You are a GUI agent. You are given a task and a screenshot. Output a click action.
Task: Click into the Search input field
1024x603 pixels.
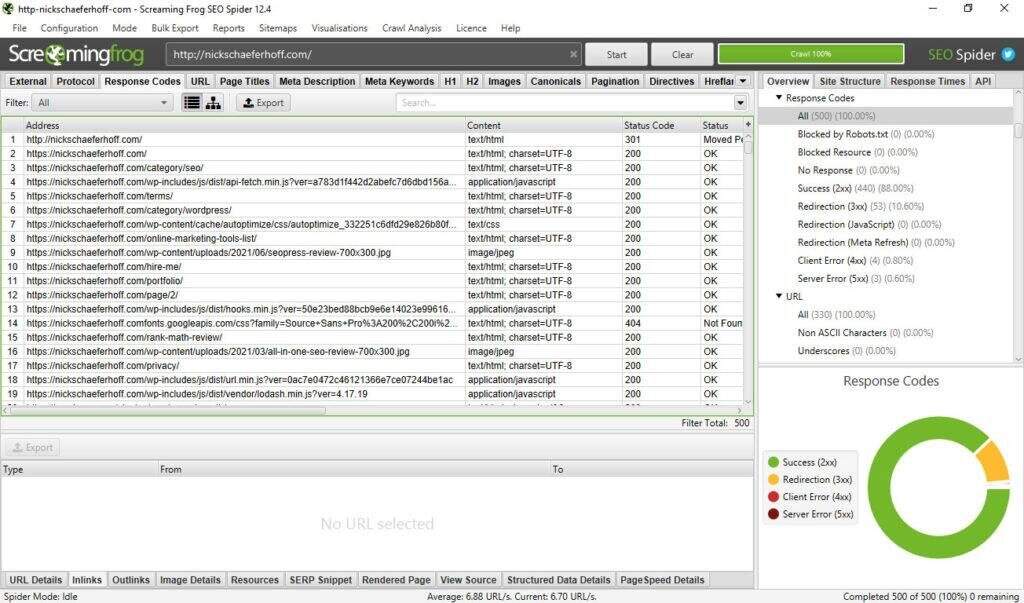pyautogui.click(x=565, y=102)
